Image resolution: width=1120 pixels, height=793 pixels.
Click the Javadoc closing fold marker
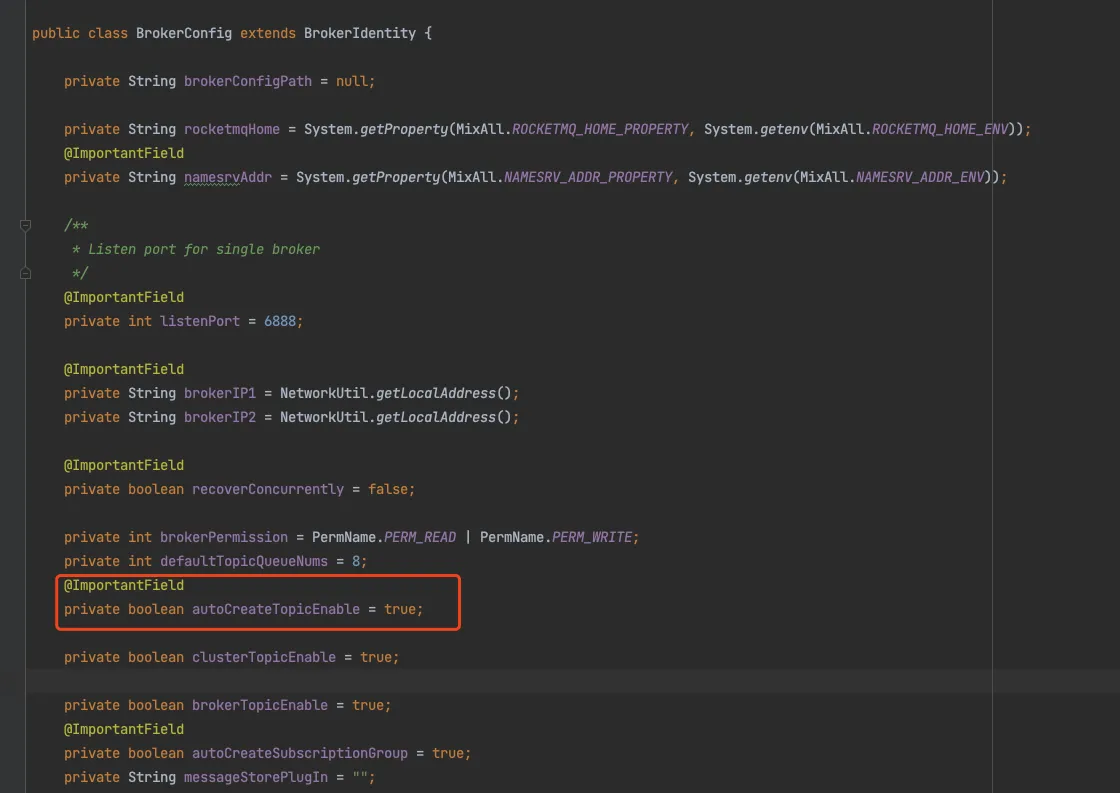coord(26,272)
